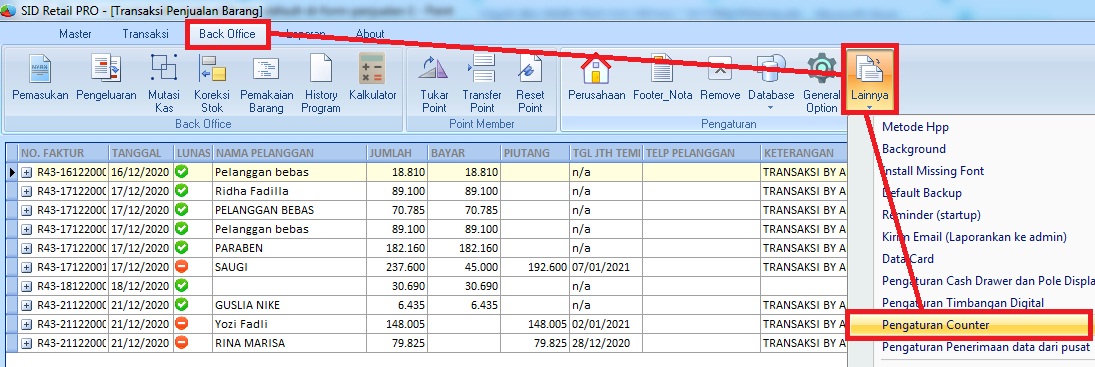Sort by the TANGGAL column header
The height and width of the screenshot is (367, 1095).
click(140, 153)
